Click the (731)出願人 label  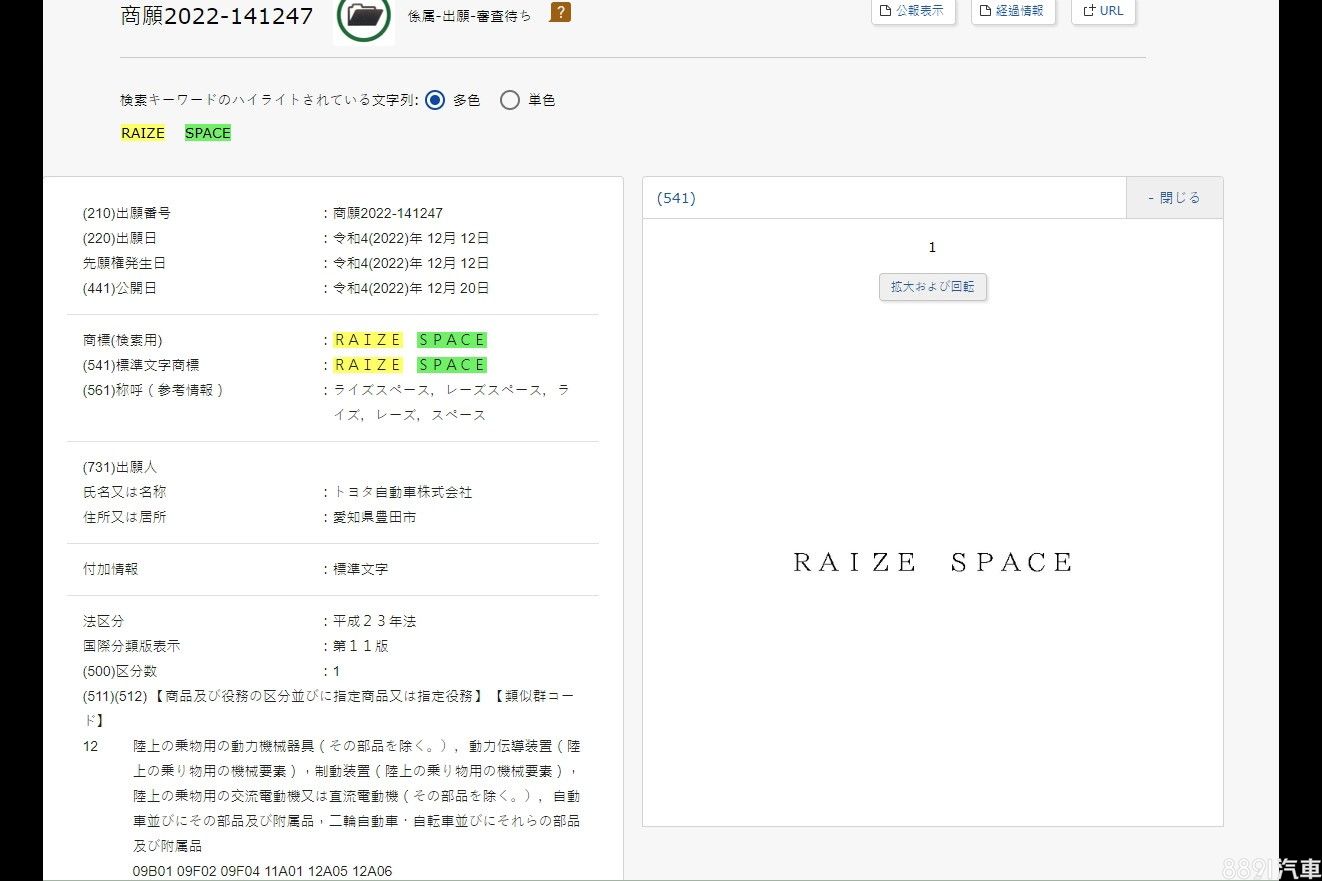coord(120,467)
